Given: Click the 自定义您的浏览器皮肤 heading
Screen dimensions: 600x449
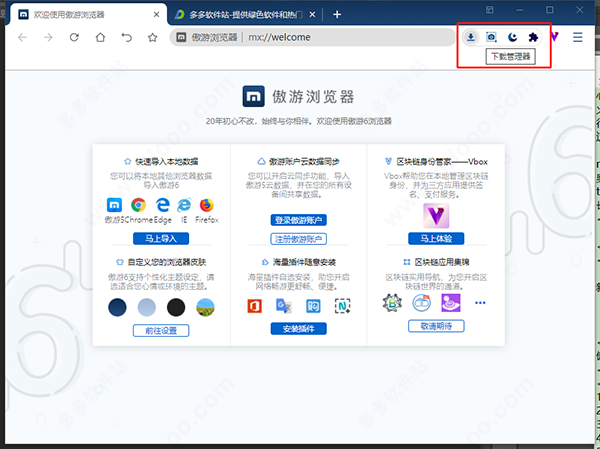Looking at the screenshot, I should point(166,262).
